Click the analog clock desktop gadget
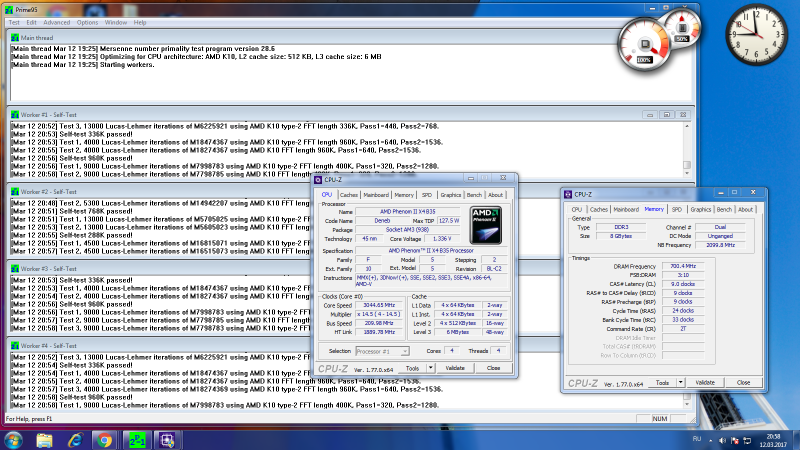The height and width of the screenshot is (450, 800). pos(758,33)
